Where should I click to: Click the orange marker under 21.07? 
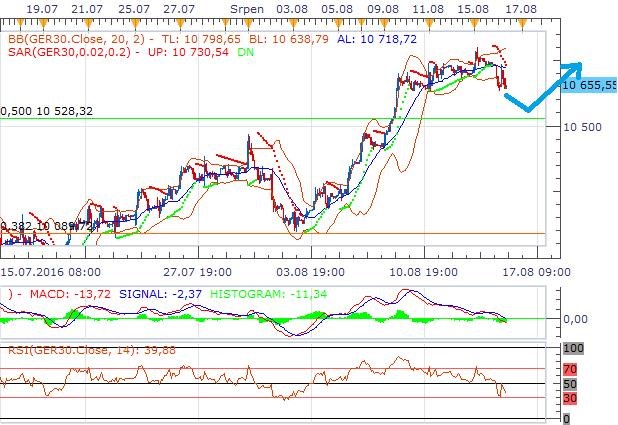pyautogui.click(x=88, y=24)
